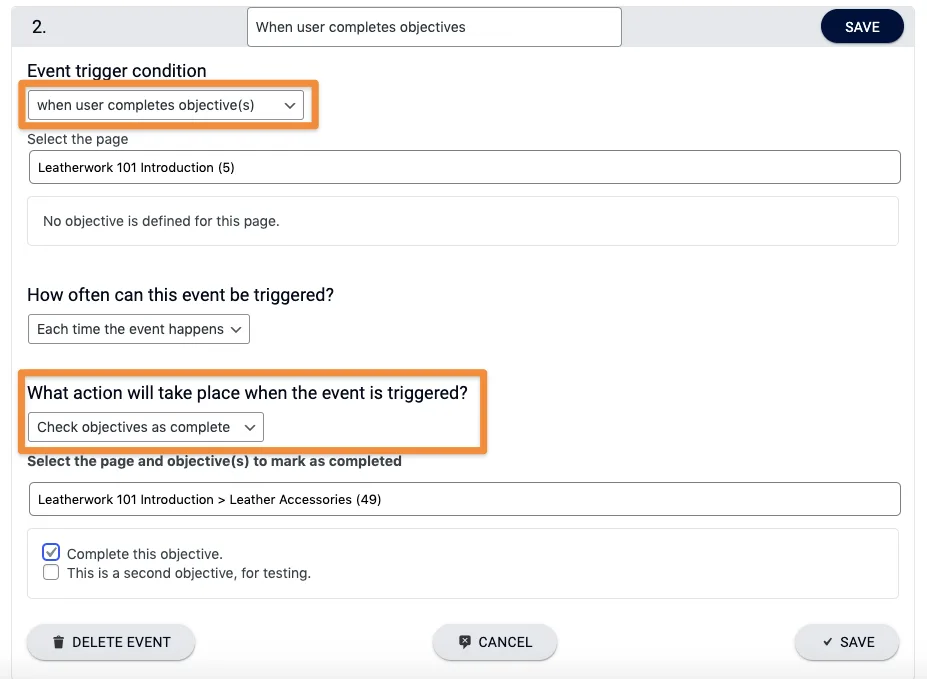Open the event trigger condition dropdown
The image size is (927, 679).
(x=166, y=105)
